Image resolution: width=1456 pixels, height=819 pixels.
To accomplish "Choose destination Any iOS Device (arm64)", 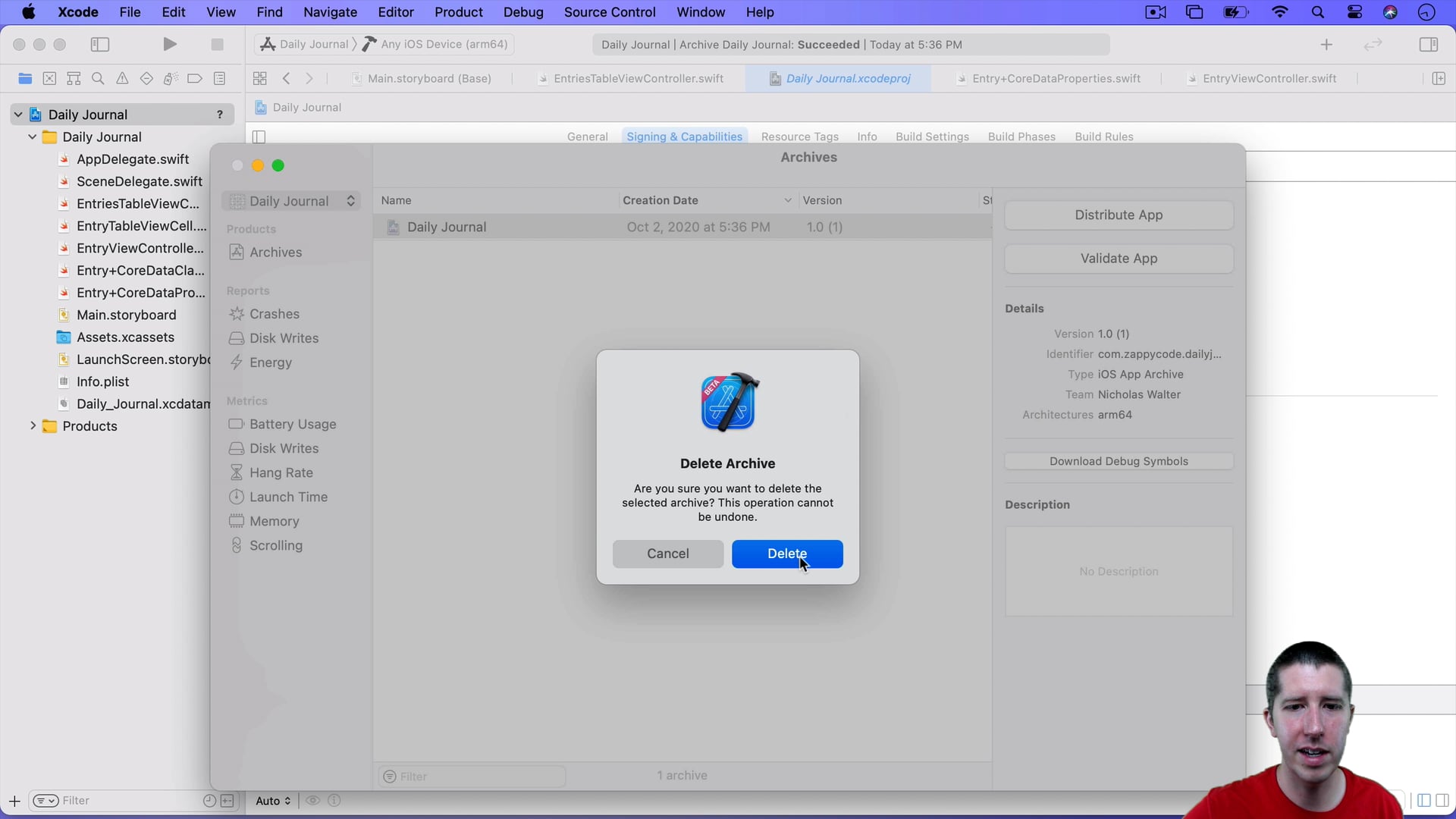I will (x=435, y=44).
